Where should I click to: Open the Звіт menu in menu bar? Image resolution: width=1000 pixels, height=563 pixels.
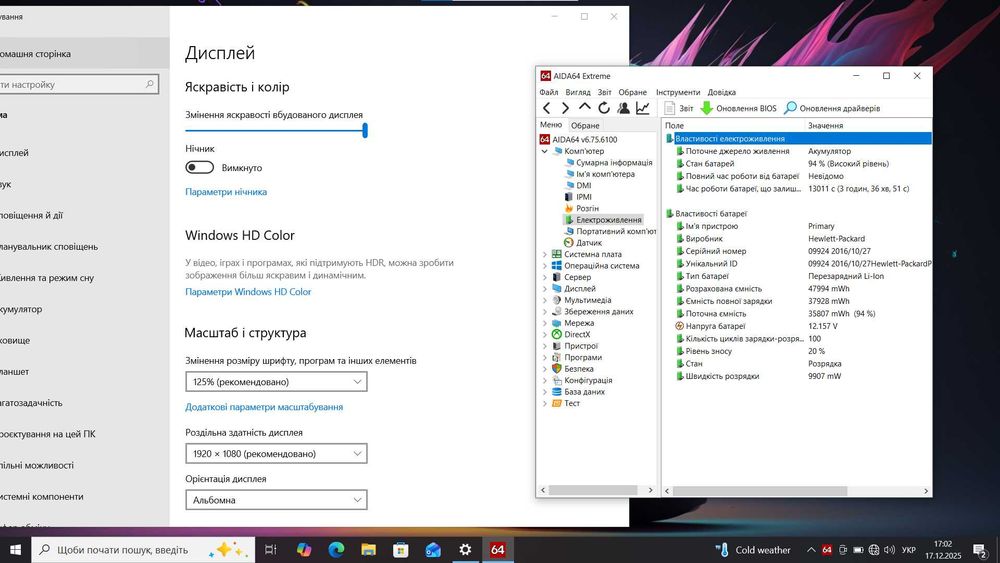[x=605, y=92]
